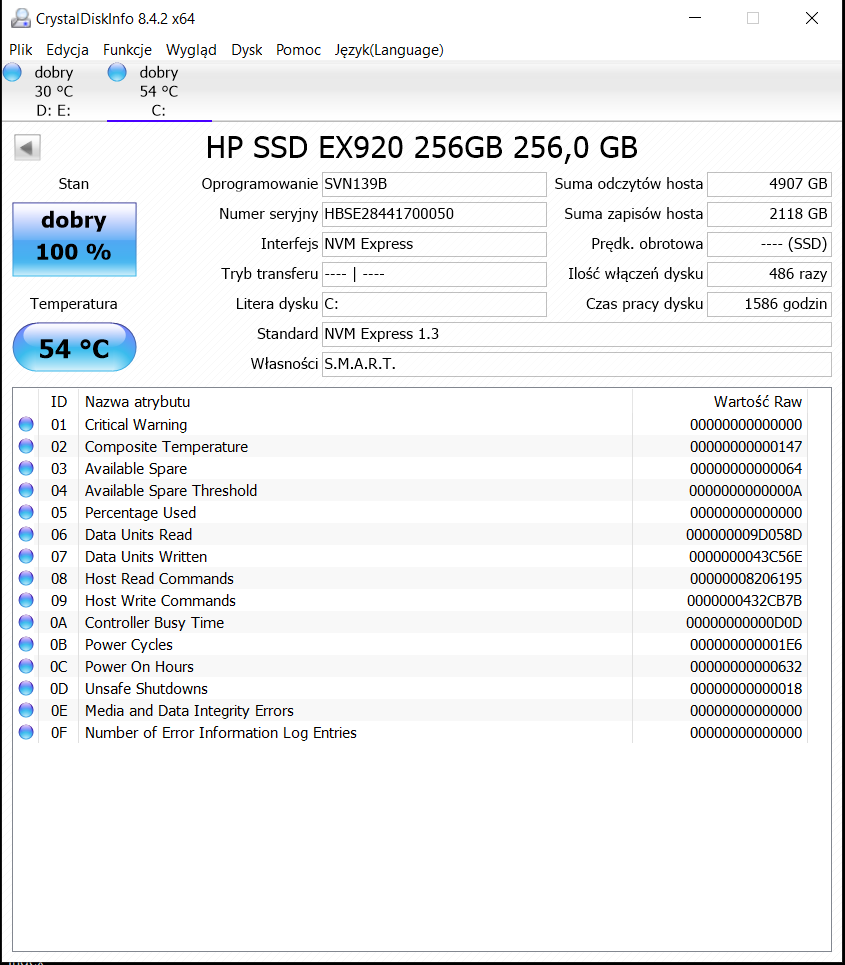Screen dimensions: 845x965
Task: Click the Ilość włączeń dysku value 486 razy
Action: point(769,274)
